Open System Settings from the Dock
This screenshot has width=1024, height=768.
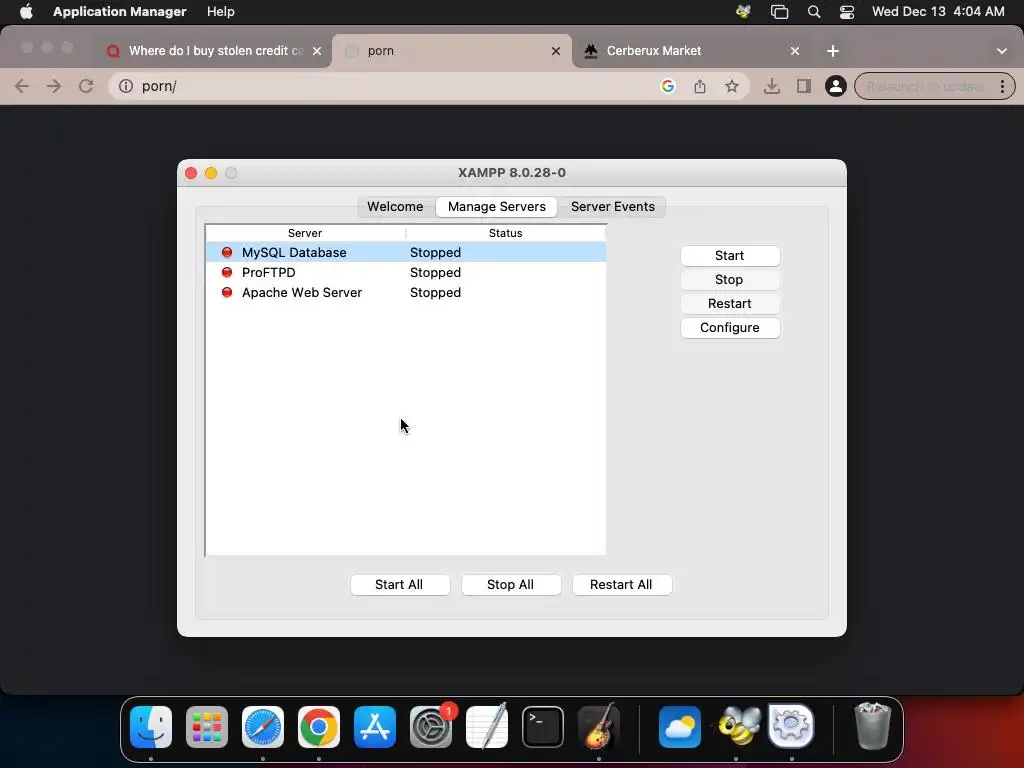click(x=431, y=727)
